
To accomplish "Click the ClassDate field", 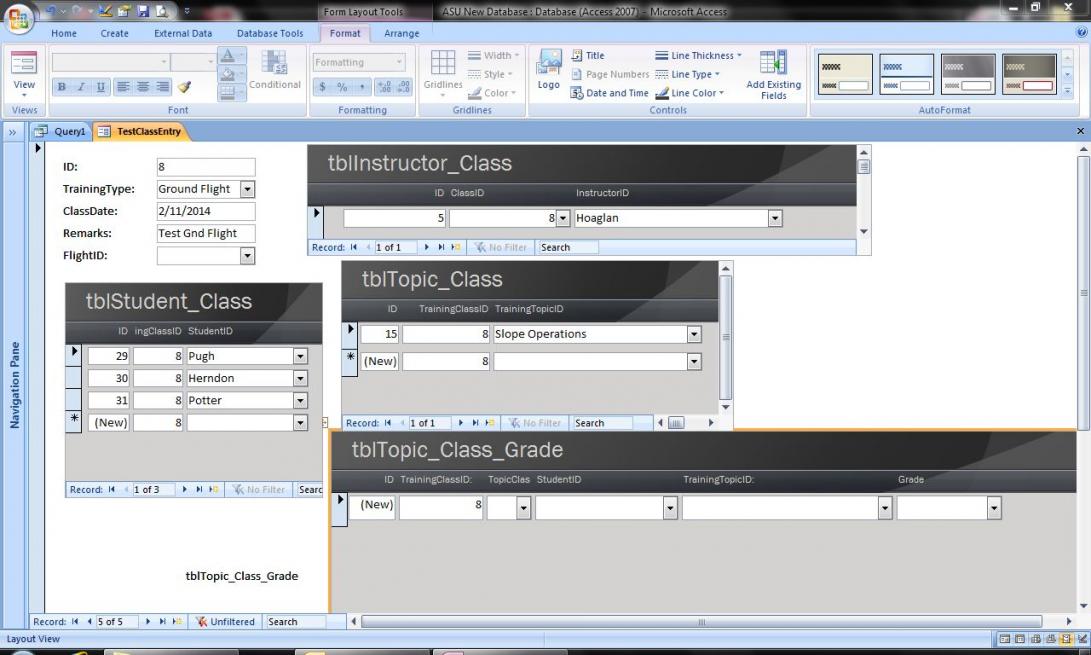I will (206, 211).
